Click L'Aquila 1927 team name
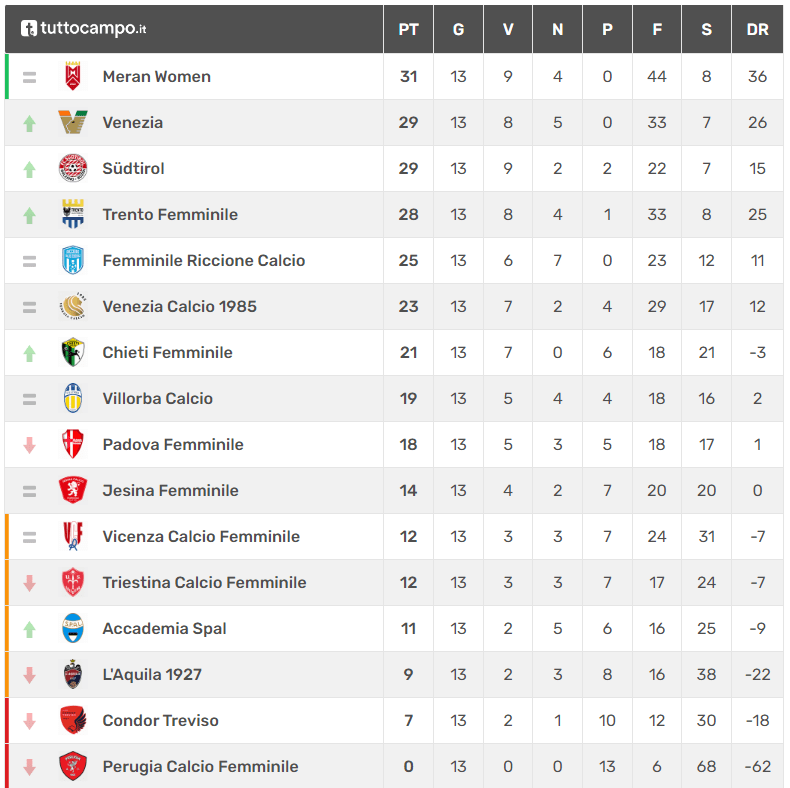Viewport: 790px width, 788px height. click(152, 674)
